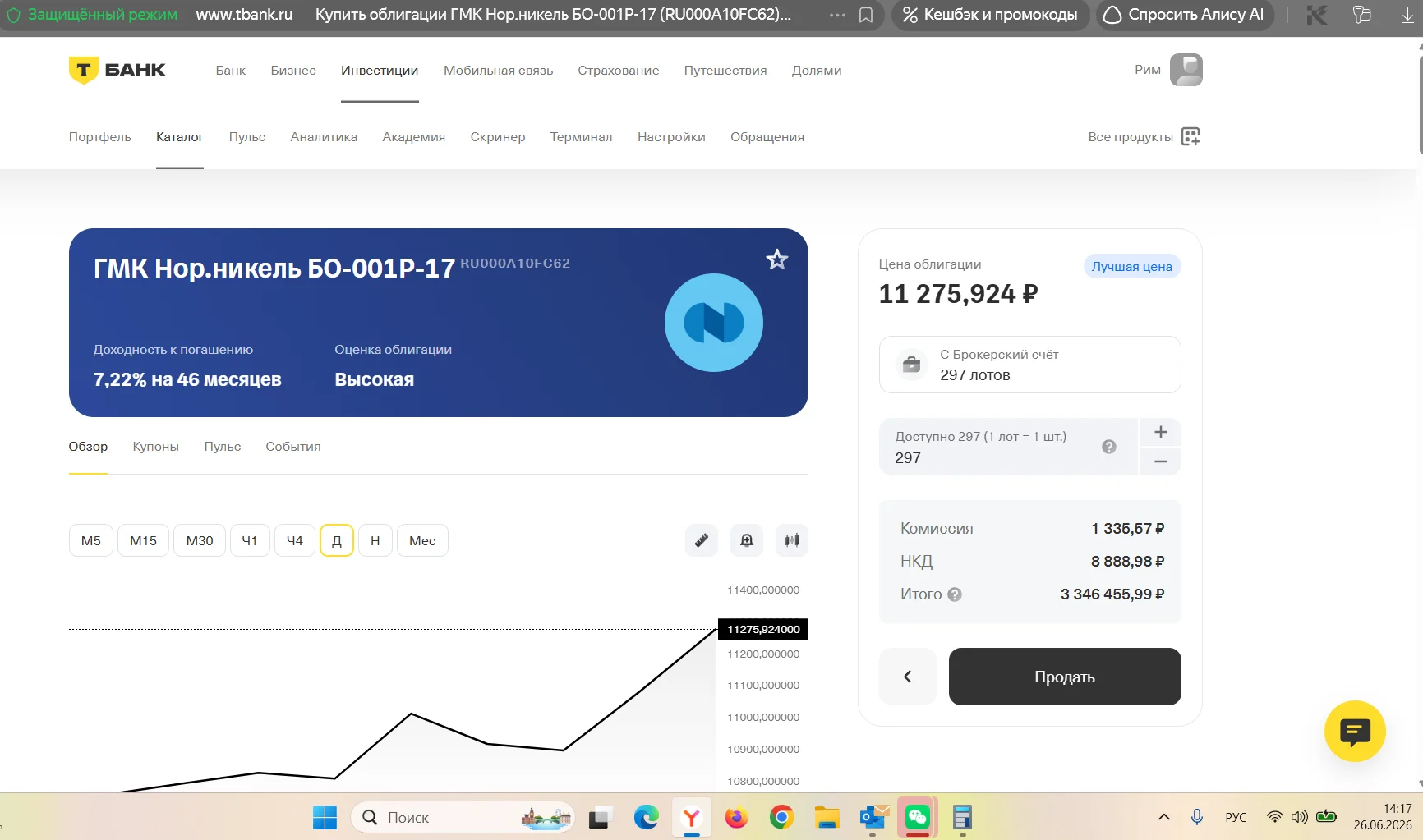Click the T-Bank logo
The width and height of the screenshot is (1423, 840).
(x=117, y=70)
